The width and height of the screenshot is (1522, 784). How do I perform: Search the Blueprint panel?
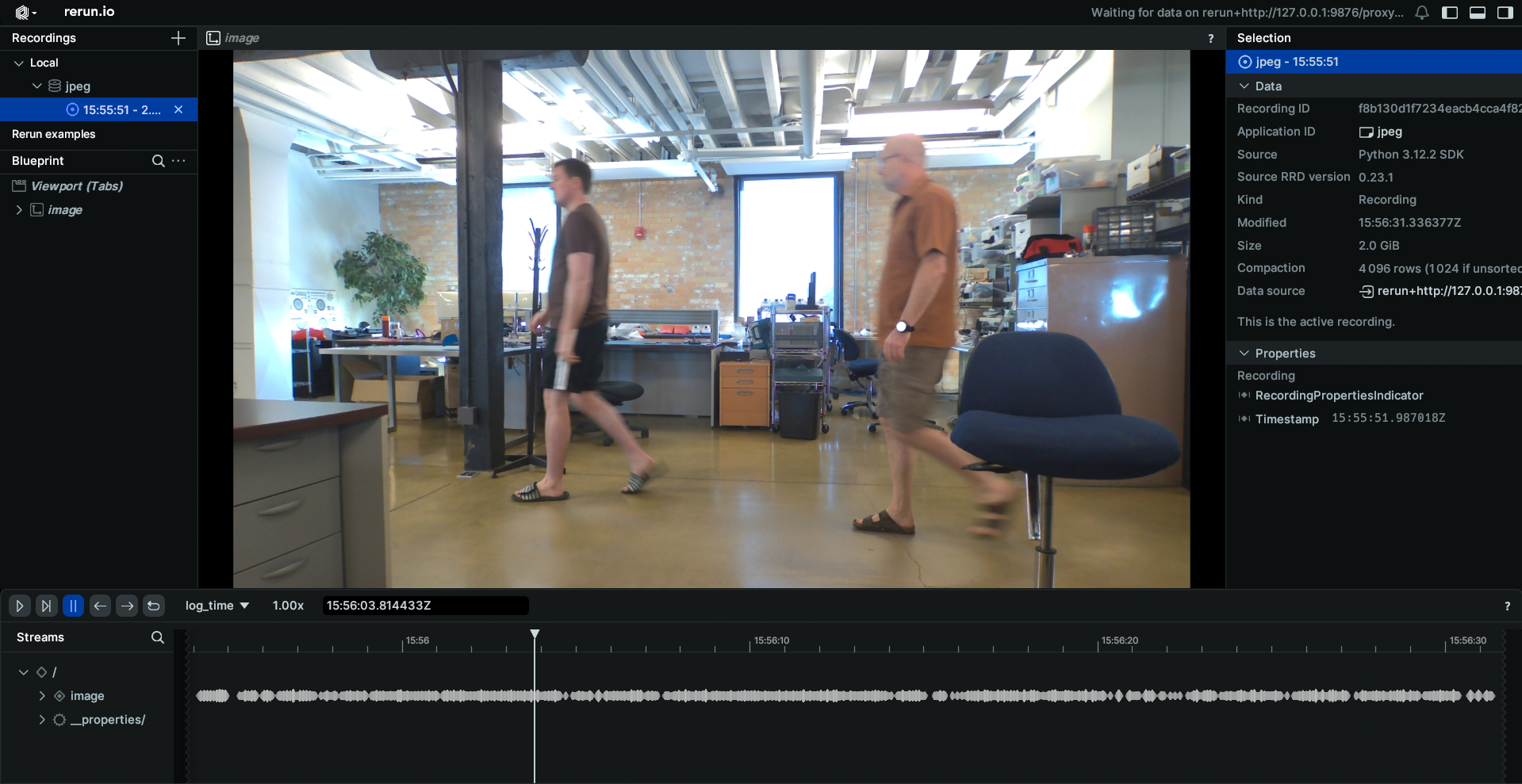tap(159, 161)
